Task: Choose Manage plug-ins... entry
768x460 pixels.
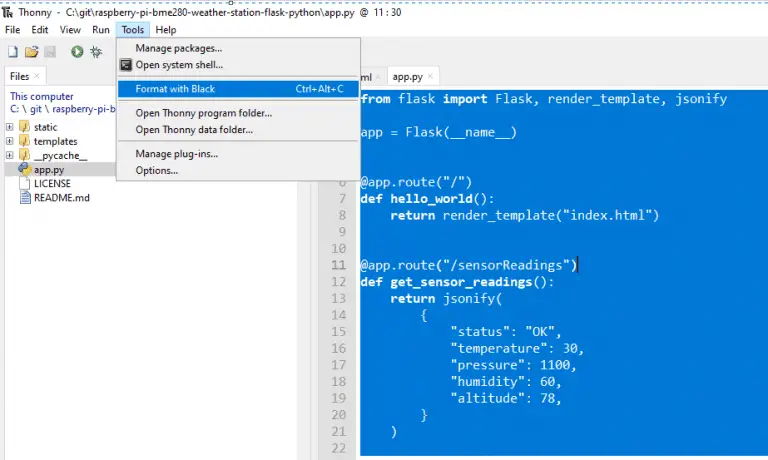Action: pos(239,153)
